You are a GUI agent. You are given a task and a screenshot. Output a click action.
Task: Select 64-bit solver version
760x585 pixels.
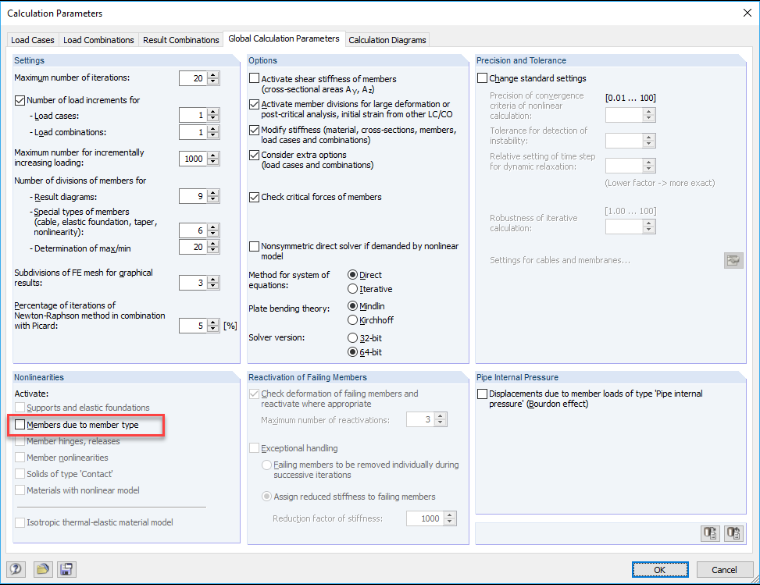click(353, 352)
